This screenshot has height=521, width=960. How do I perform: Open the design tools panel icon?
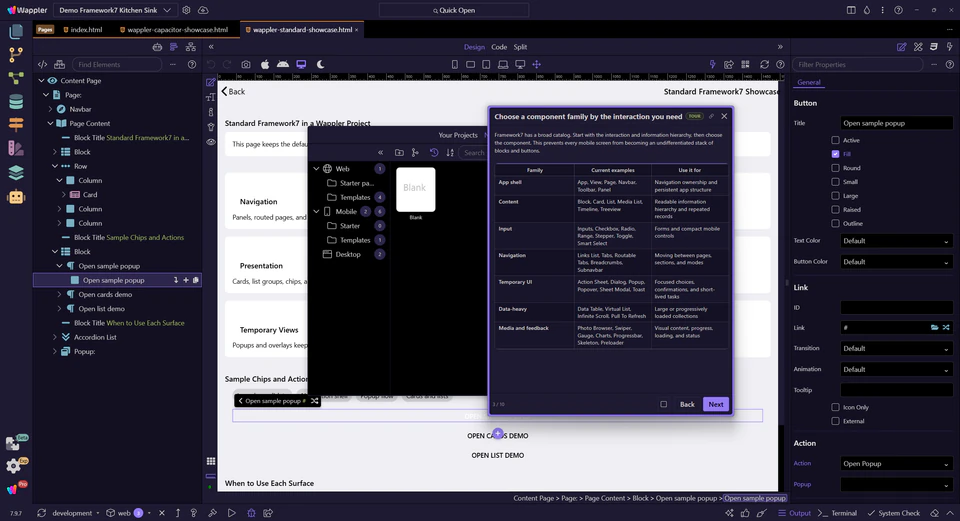click(x=918, y=47)
